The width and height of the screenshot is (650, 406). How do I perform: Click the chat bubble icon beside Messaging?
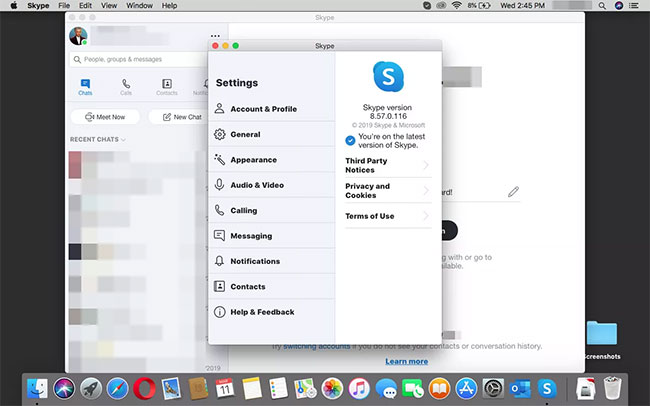[x=219, y=236]
